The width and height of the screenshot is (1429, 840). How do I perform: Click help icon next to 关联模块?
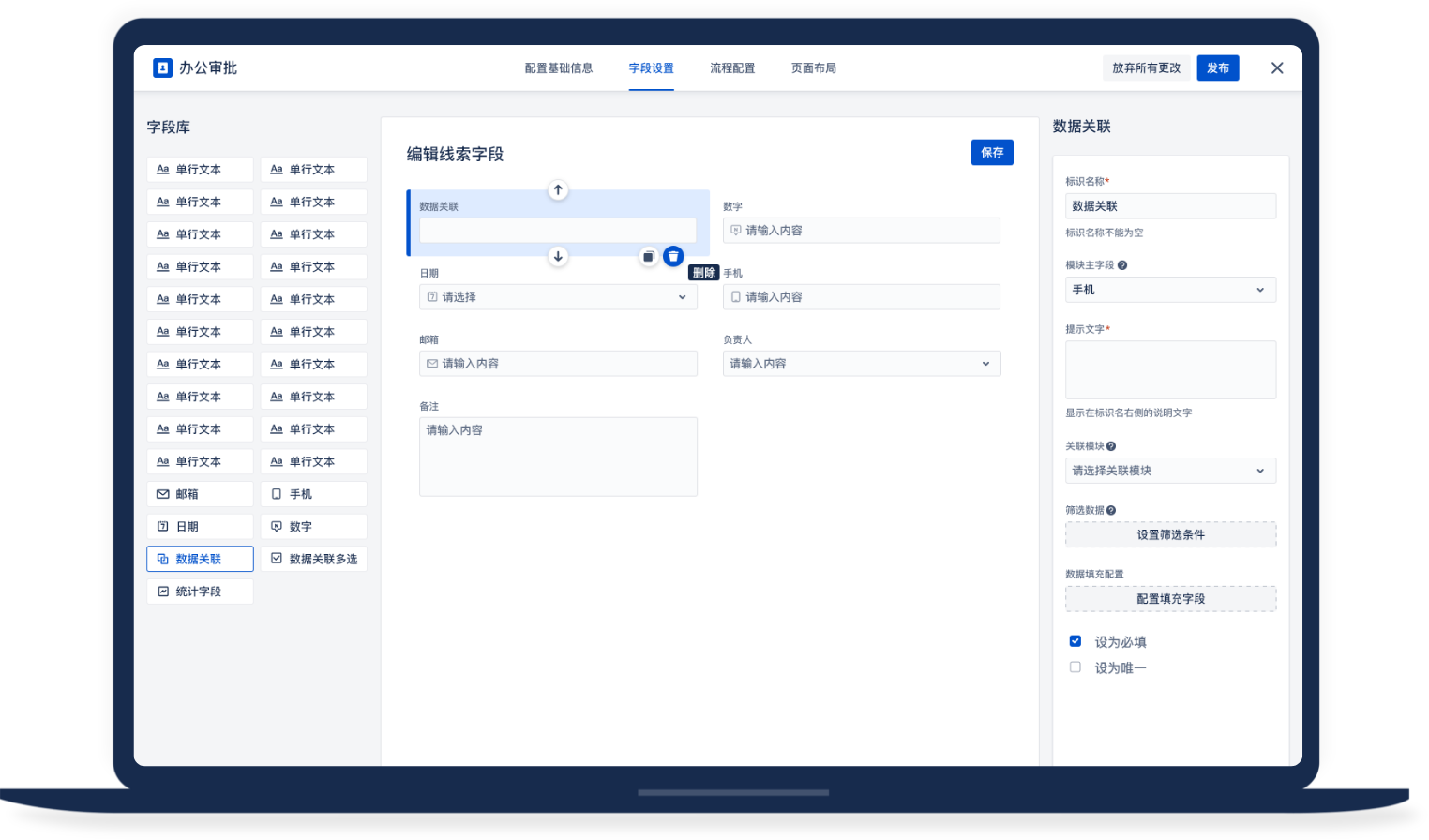tap(1111, 446)
